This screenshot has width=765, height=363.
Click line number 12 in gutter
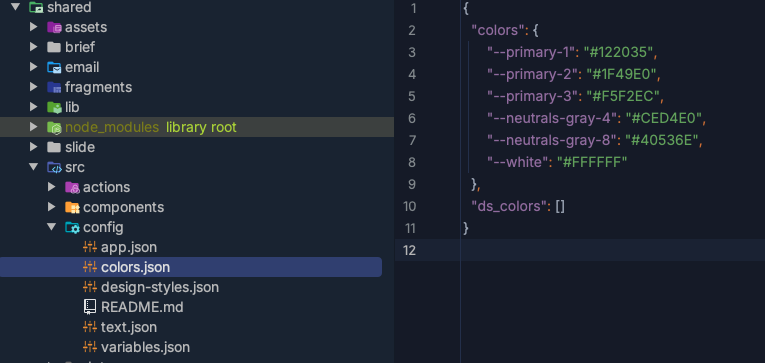point(409,250)
